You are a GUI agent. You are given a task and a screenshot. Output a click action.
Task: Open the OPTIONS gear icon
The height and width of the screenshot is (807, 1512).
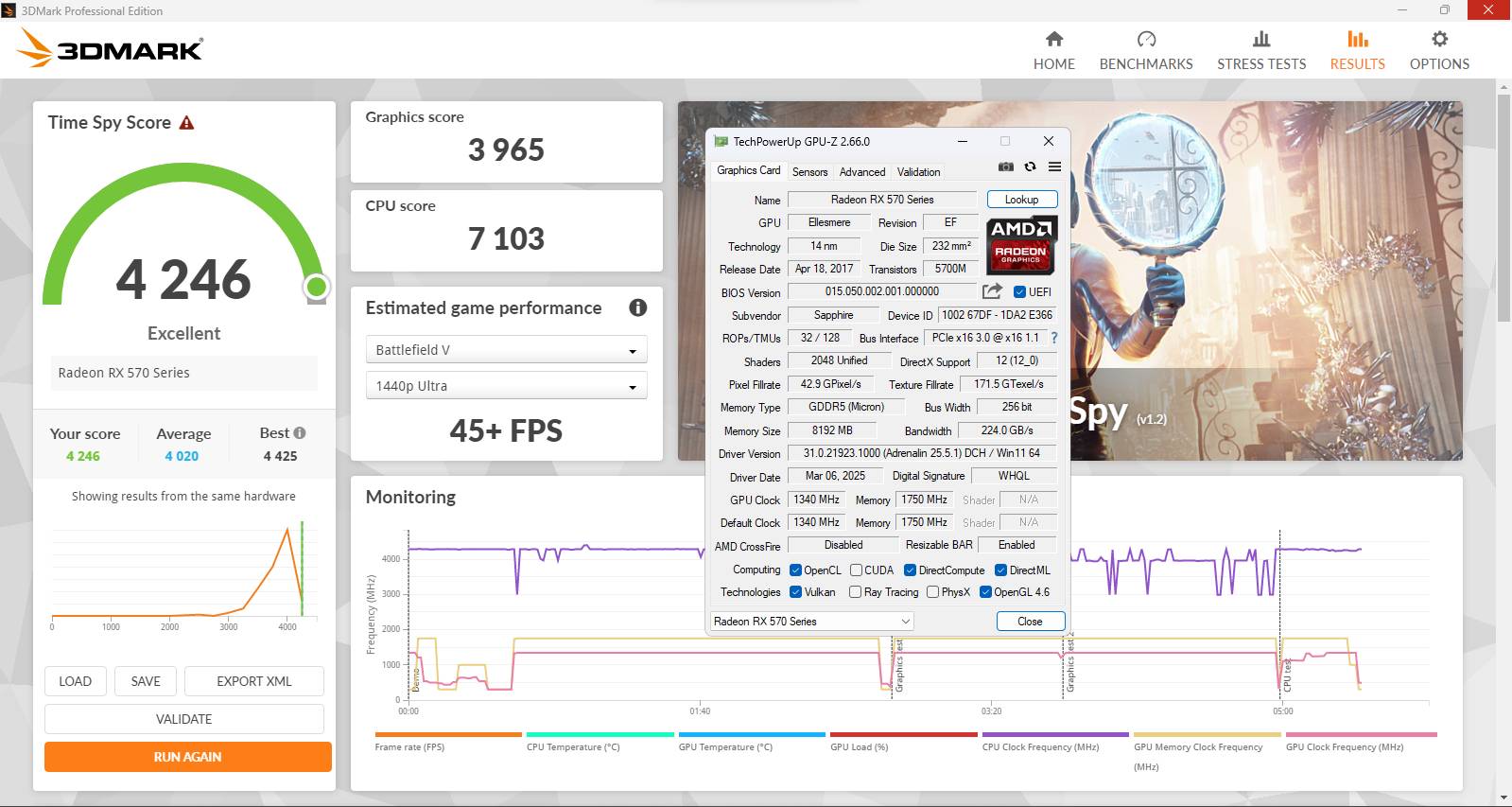1439,39
